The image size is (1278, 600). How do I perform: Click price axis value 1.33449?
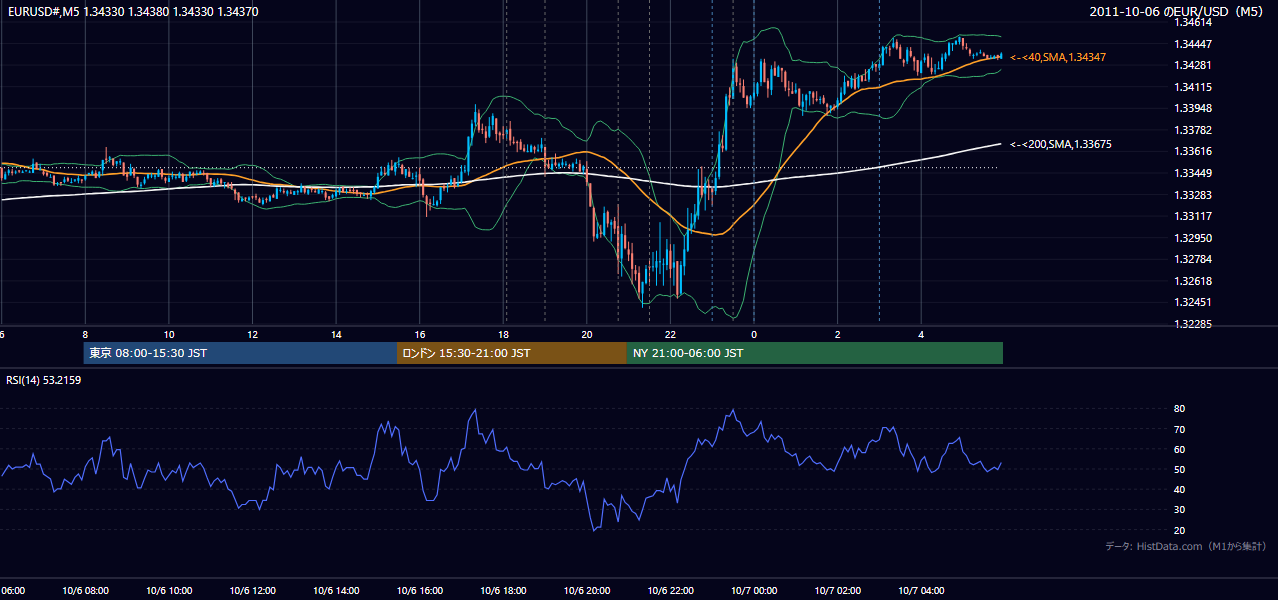click(x=1193, y=173)
